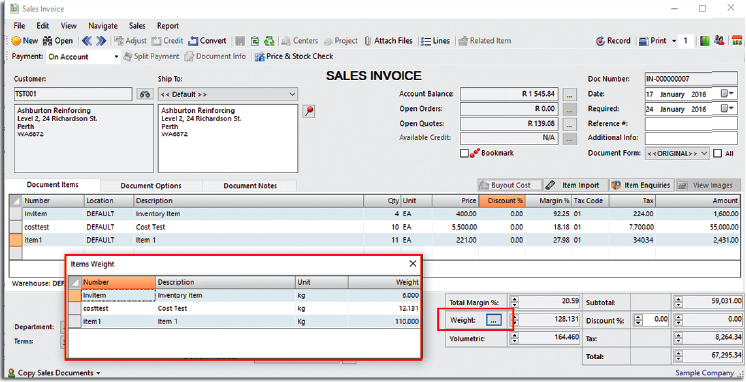Toggle the Bookmark checkbox

pyautogui.click(x=464, y=153)
